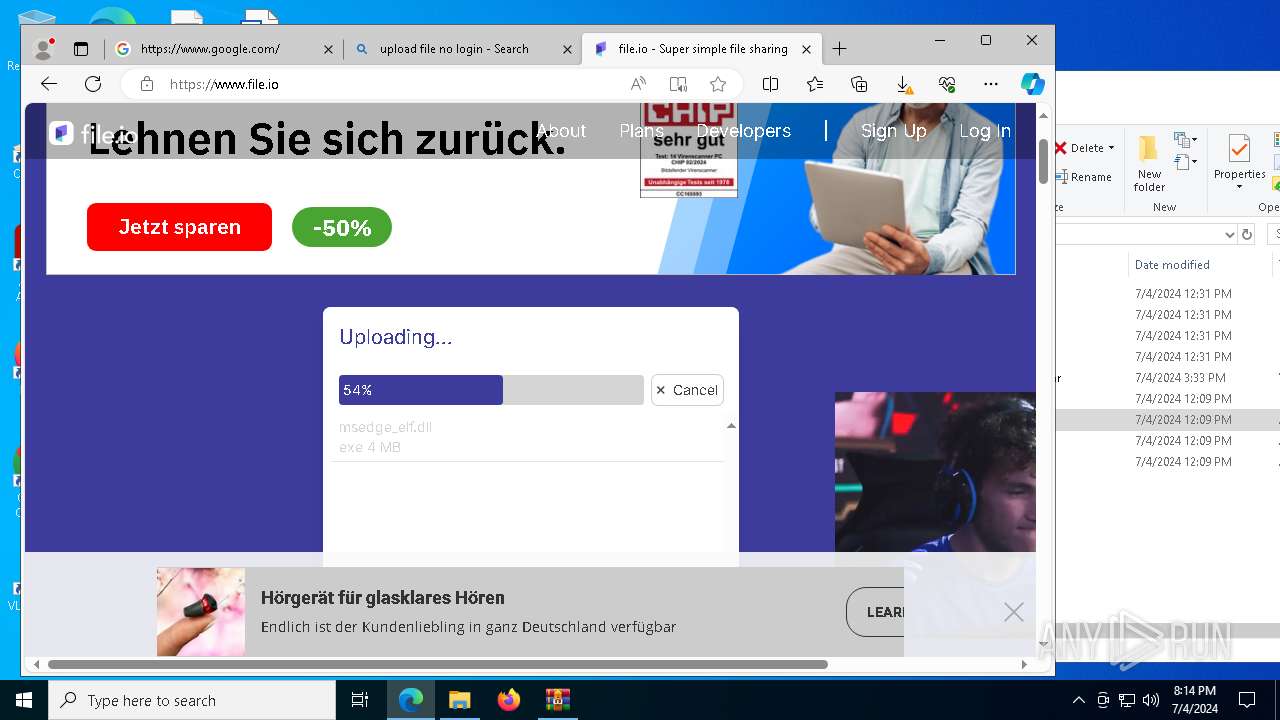Expand Properties dropdown arrow
The image size is (1280, 720).
(x=1239, y=187)
